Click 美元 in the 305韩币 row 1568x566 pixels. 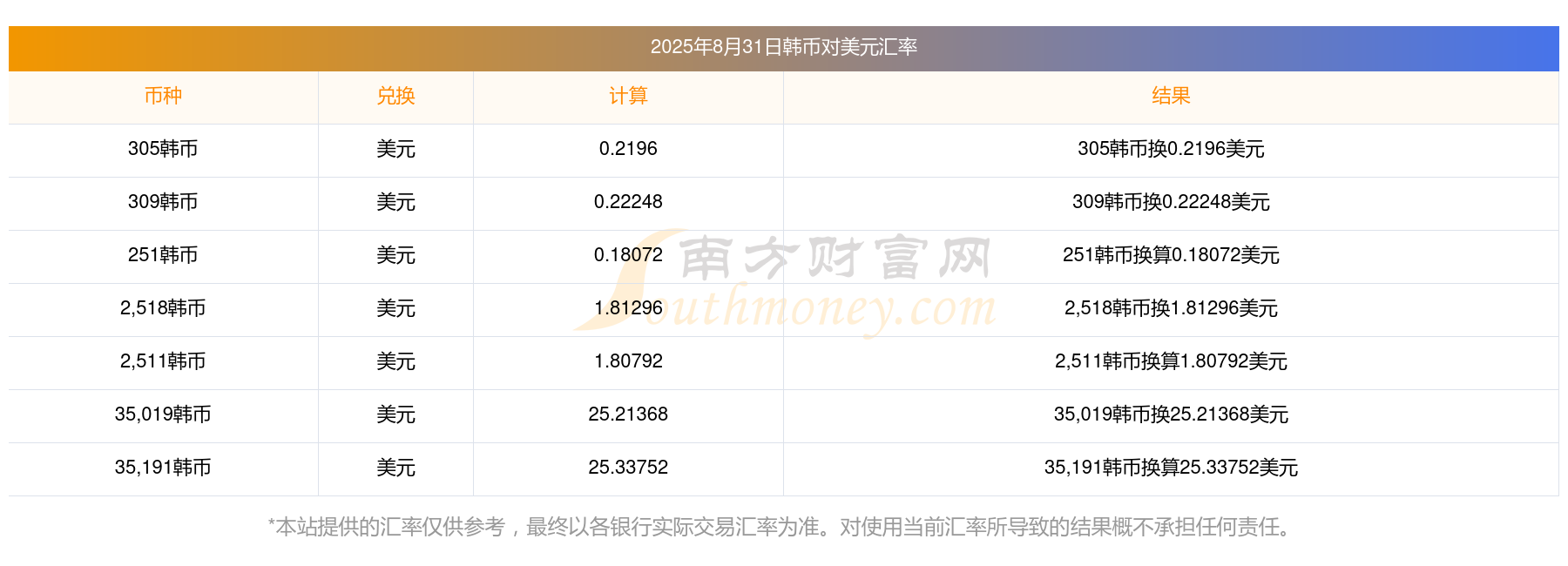click(x=395, y=149)
